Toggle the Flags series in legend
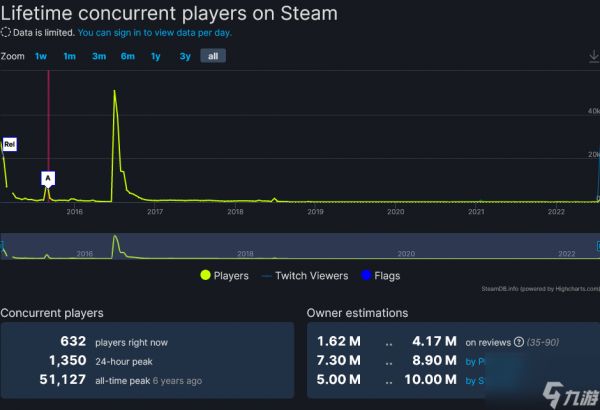Image resolution: width=600 pixels, height=410 pixels. (x=381, y=276)
